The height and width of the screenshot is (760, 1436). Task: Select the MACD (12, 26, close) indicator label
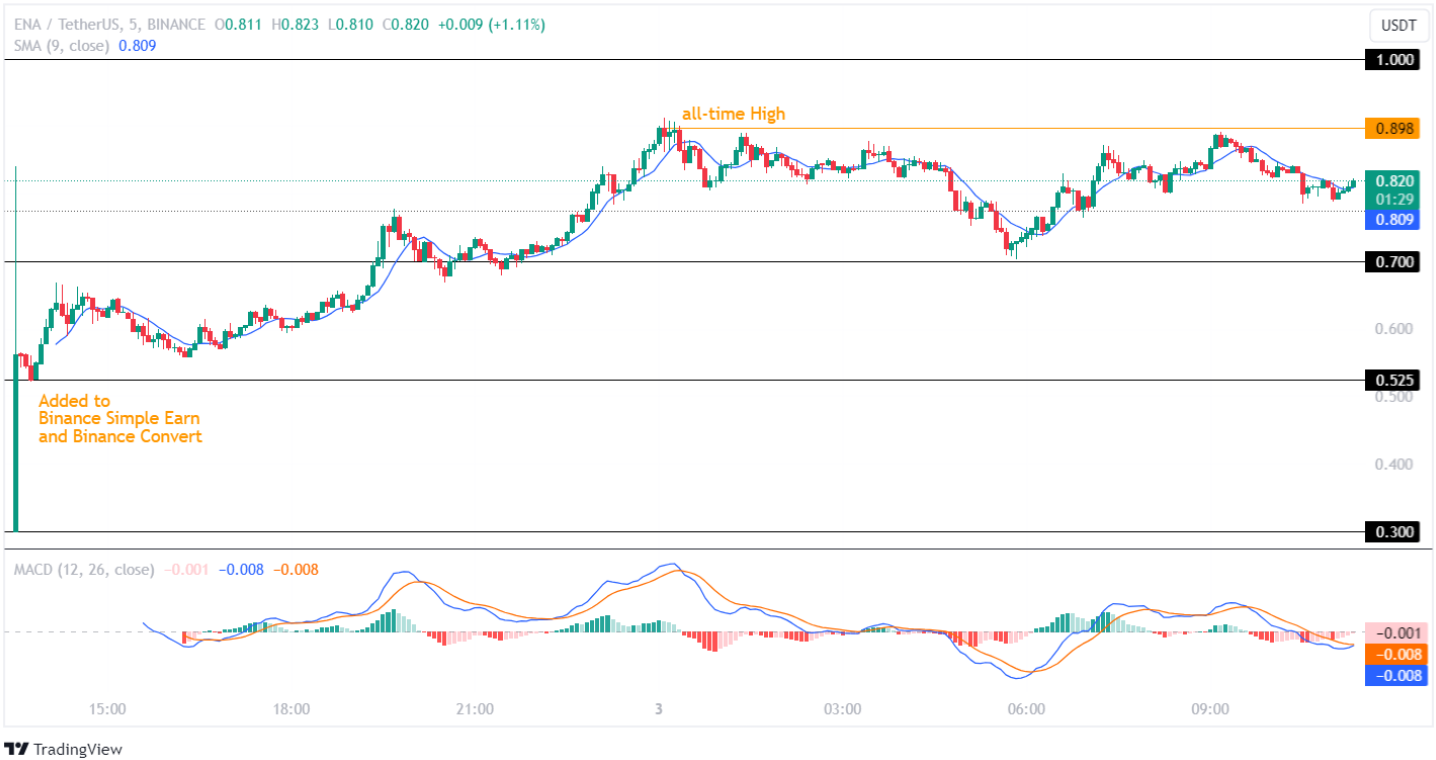(84, 569)
